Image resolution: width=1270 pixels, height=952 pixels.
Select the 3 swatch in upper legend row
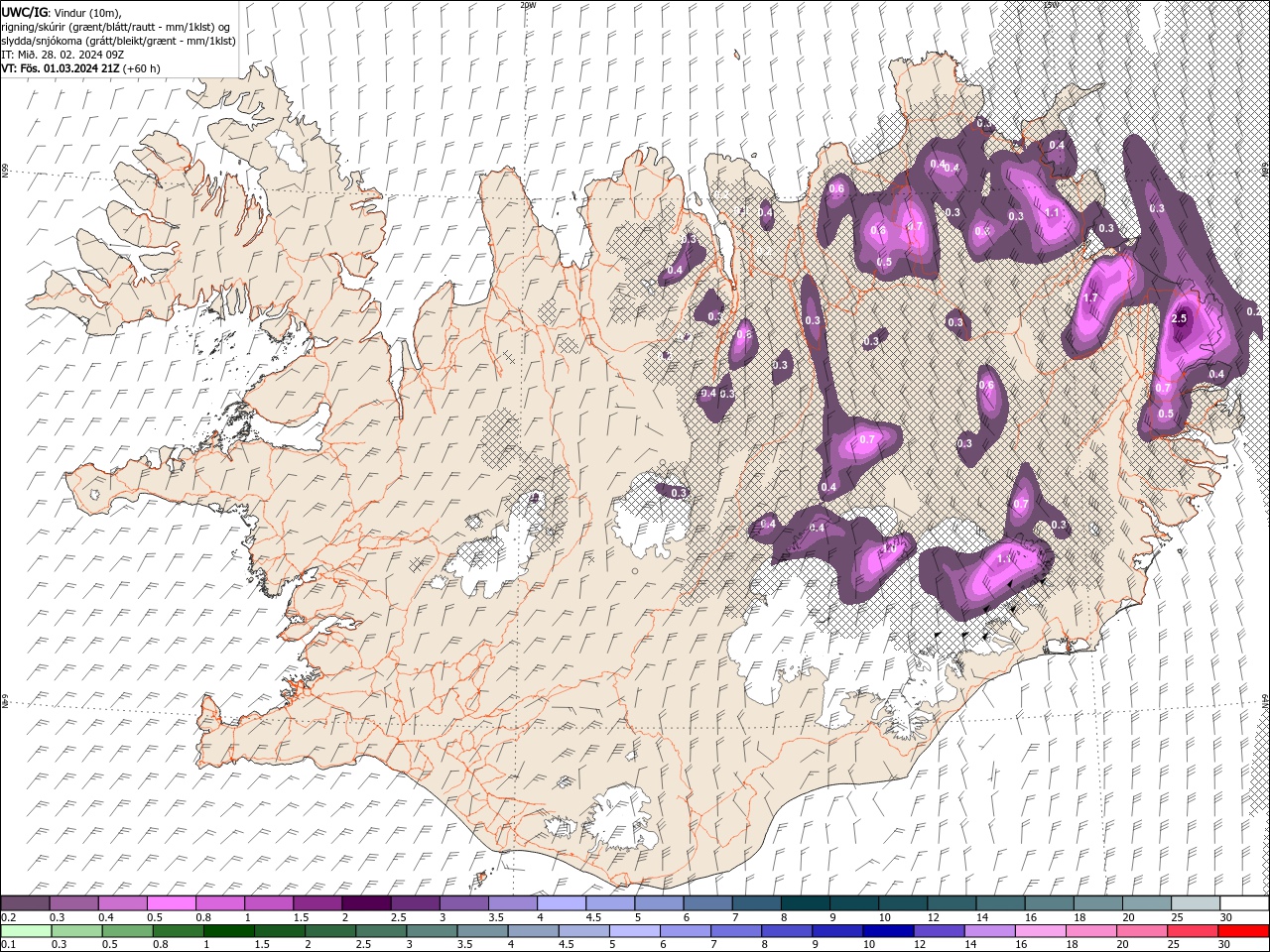[x=464, y=903]
